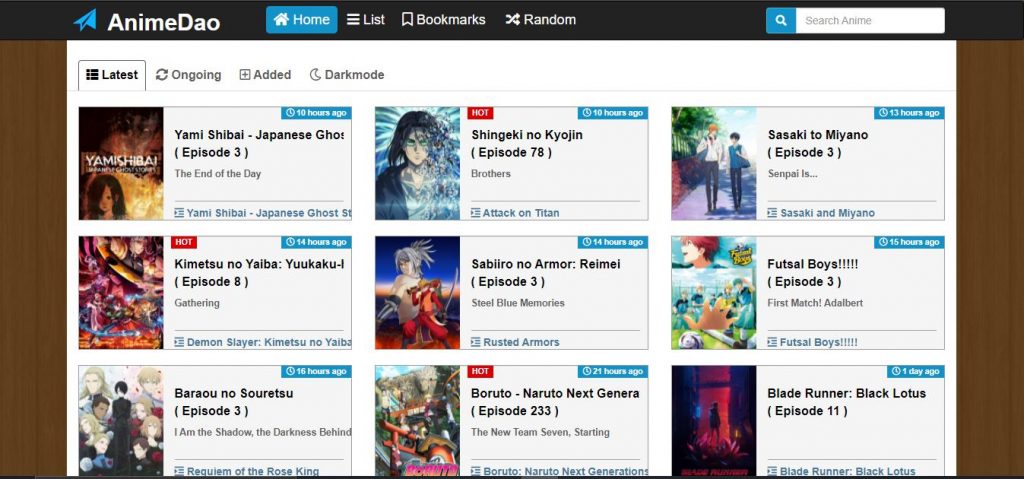Image resolution: width=1024 pixels, height=479 pixels.
Task: Click "First Match! Adalbert" subtitle
Action: 815,303
